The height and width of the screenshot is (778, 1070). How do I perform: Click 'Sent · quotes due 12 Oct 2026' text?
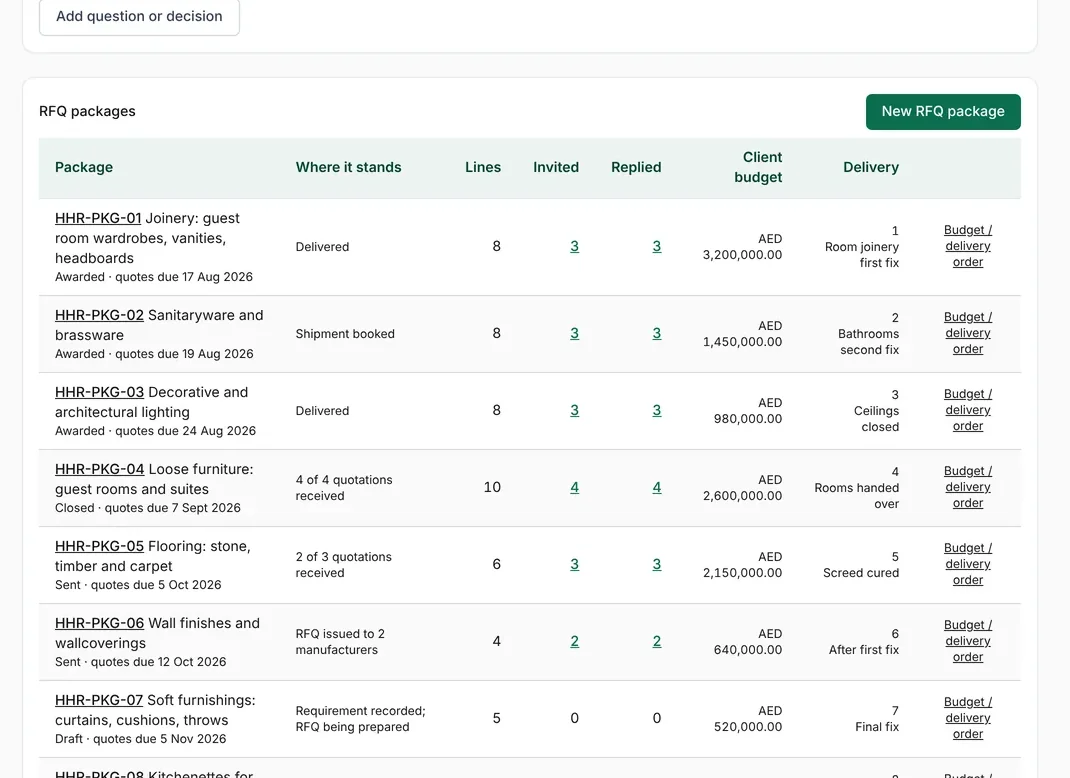tap(141, 662)
